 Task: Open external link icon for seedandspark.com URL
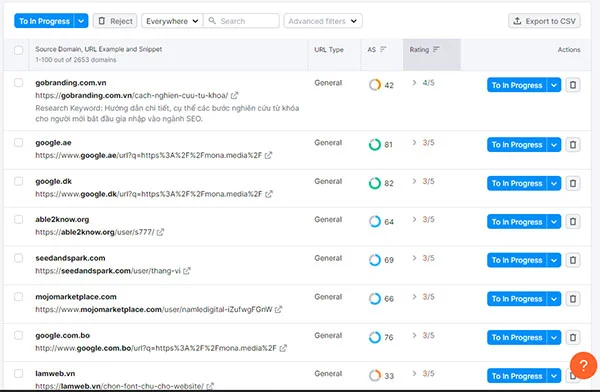pos(187,271)
